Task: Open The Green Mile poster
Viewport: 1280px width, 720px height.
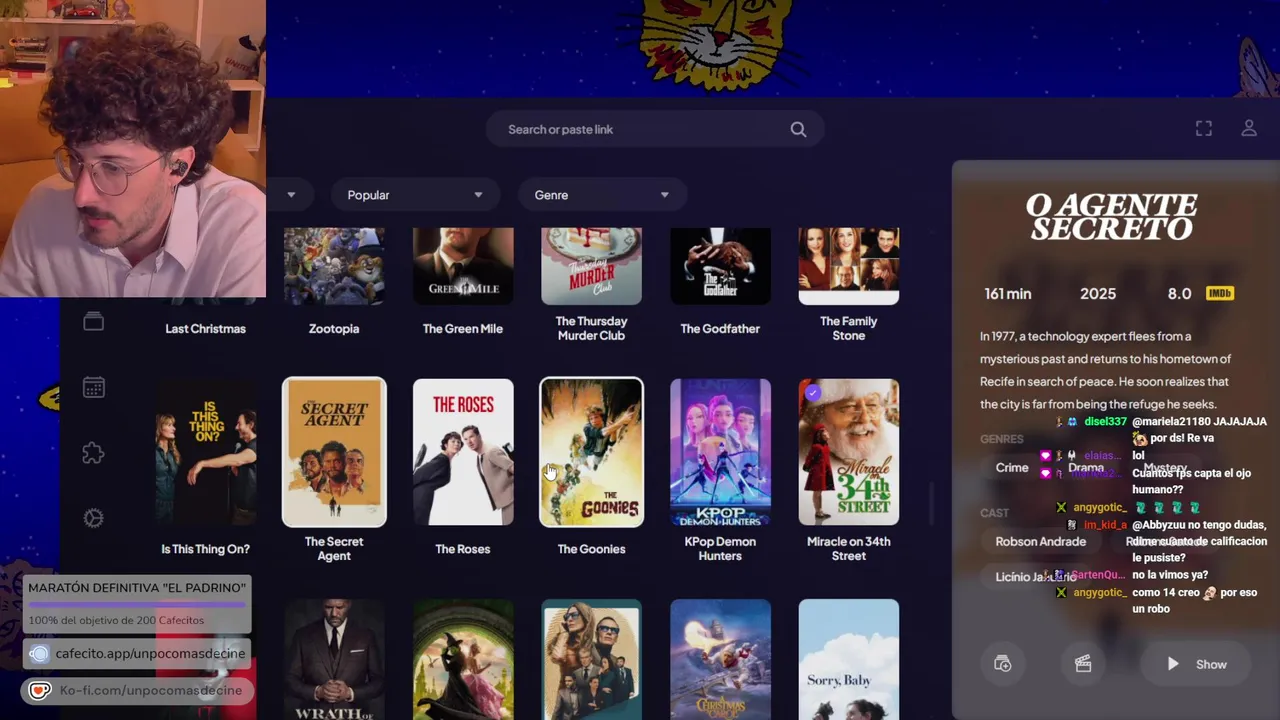Action: pos(463,266)
